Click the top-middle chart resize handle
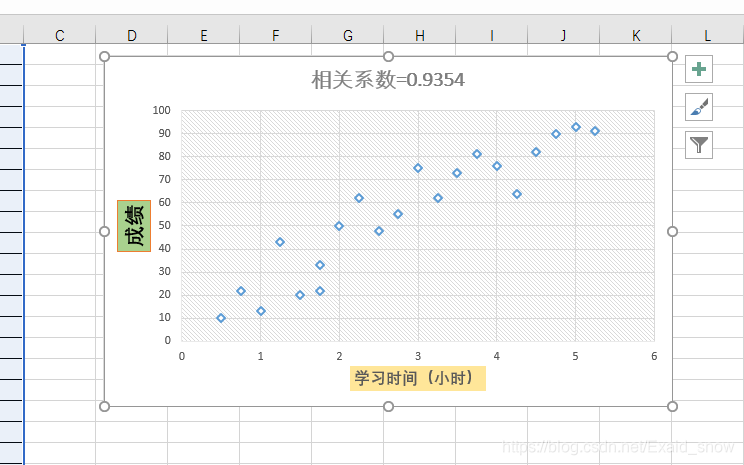This screenshot has height=465, width=744. [388, 57]
